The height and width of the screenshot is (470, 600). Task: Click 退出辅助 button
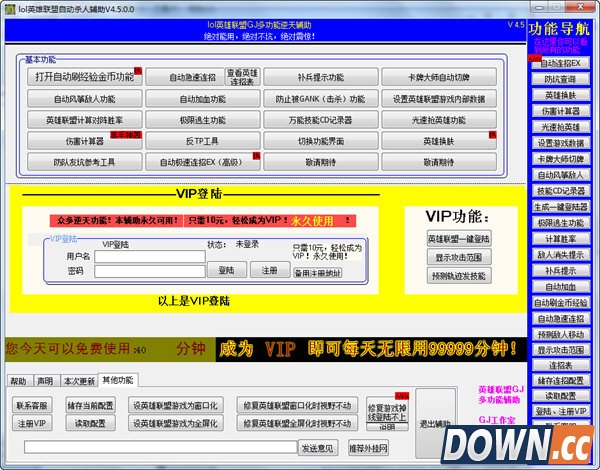coord(435,423)
